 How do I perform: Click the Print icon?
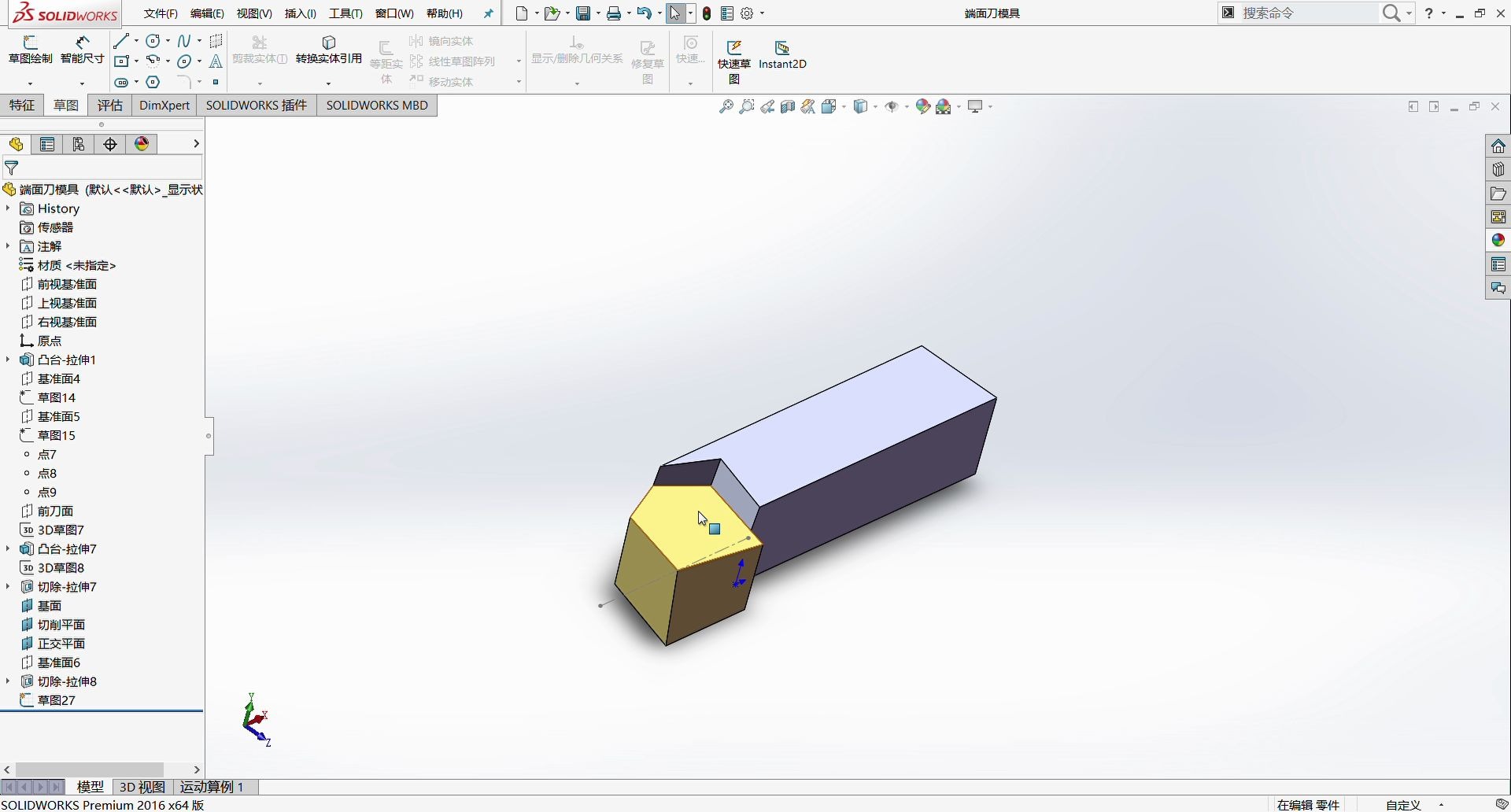click(614, 13)
